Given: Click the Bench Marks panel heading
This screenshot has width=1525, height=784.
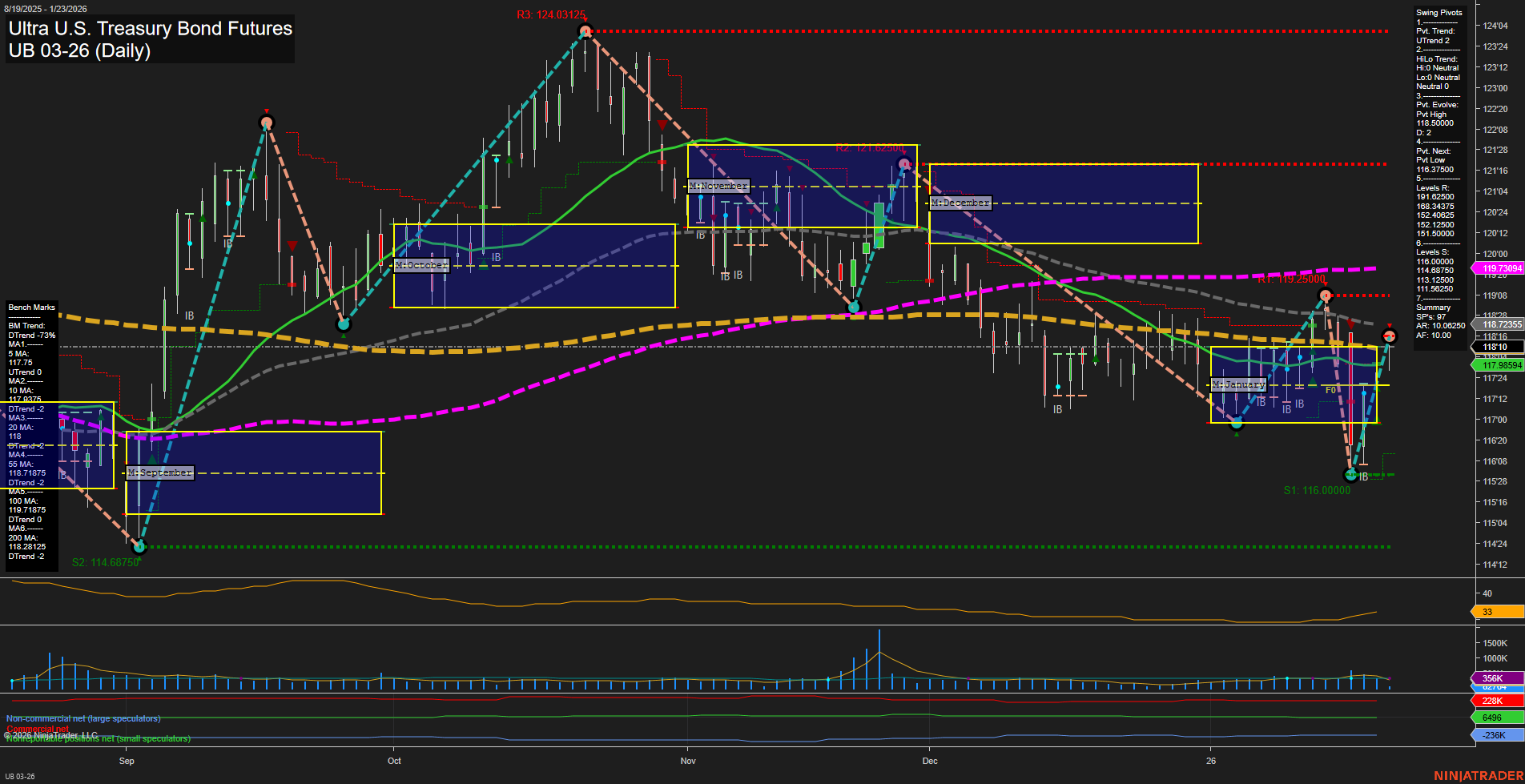Looking at the screenshot, I should click(32, 308).
